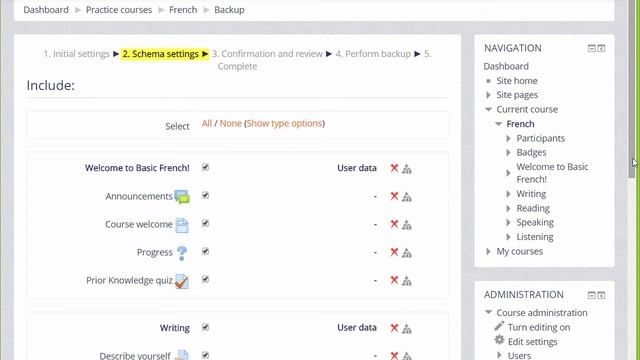Uncheck the Announcements checkbox
The height and width of the screenshot is (360, 640).
click(205, 196)
